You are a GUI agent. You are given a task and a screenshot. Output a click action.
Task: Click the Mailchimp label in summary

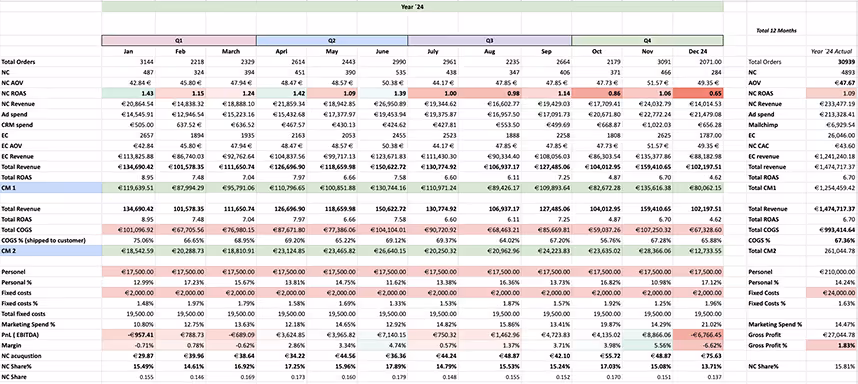tap(761, 125)
